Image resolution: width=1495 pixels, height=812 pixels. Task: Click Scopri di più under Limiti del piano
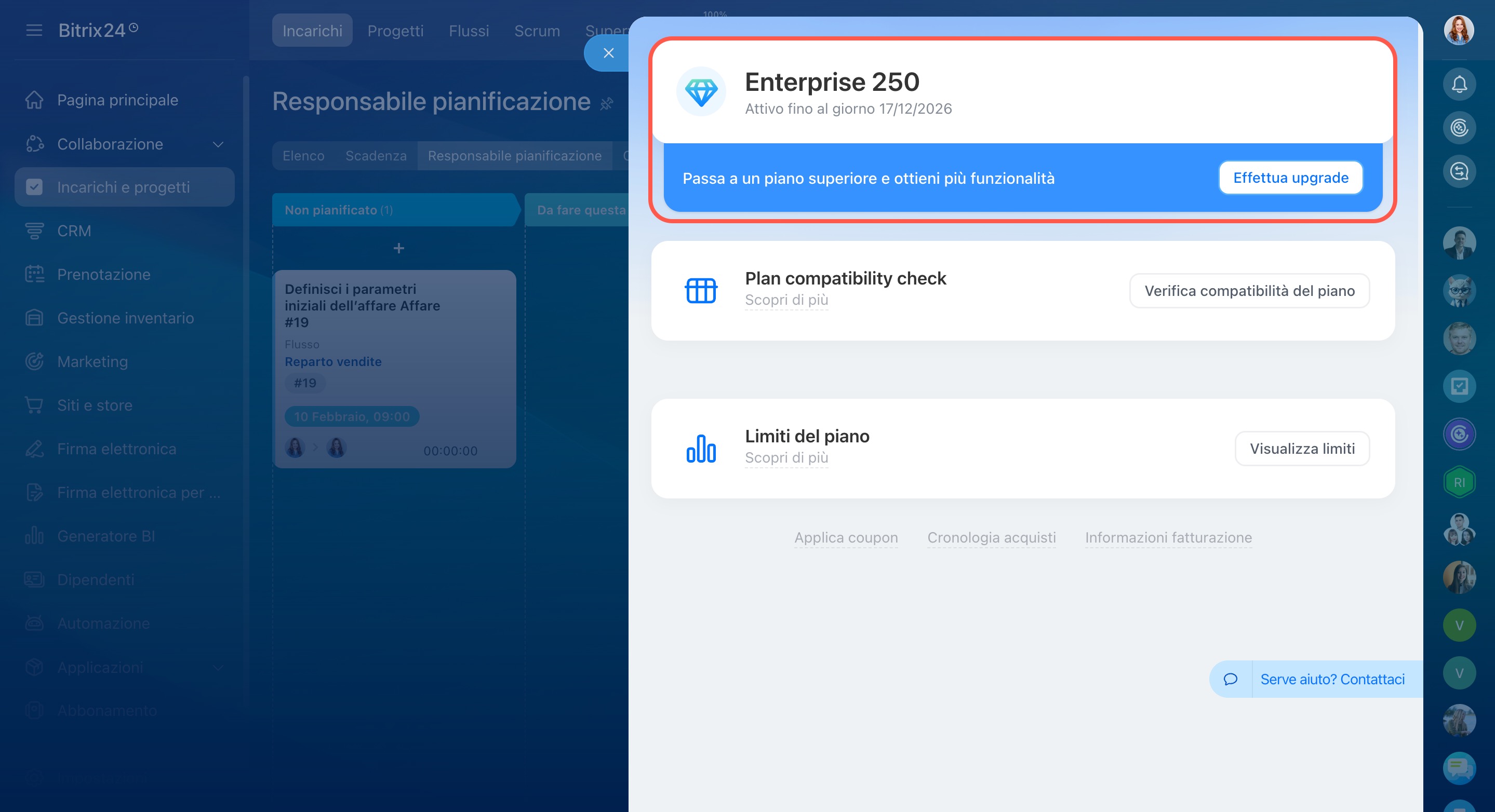click(786, 457)
